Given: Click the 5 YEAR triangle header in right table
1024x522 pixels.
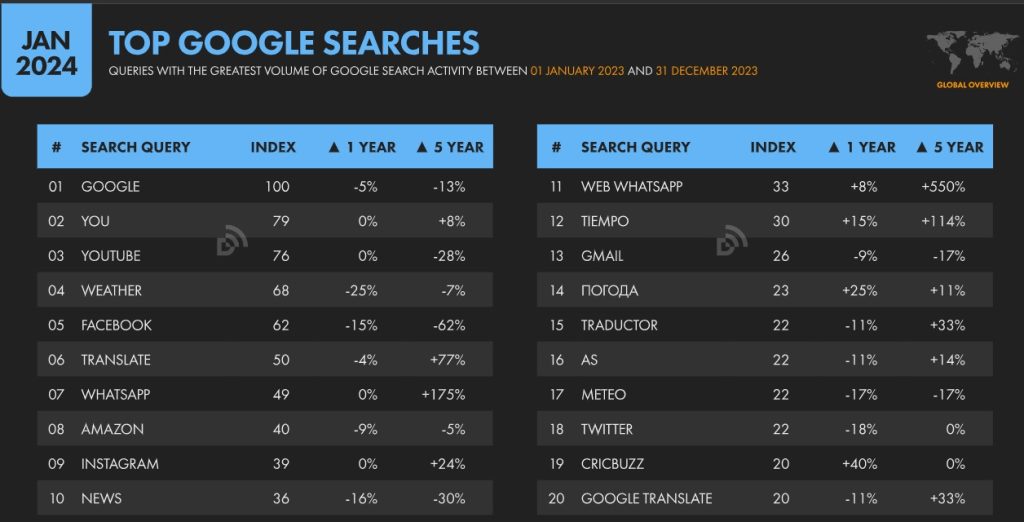Looking at the screenshot, I should click(950, 147).
